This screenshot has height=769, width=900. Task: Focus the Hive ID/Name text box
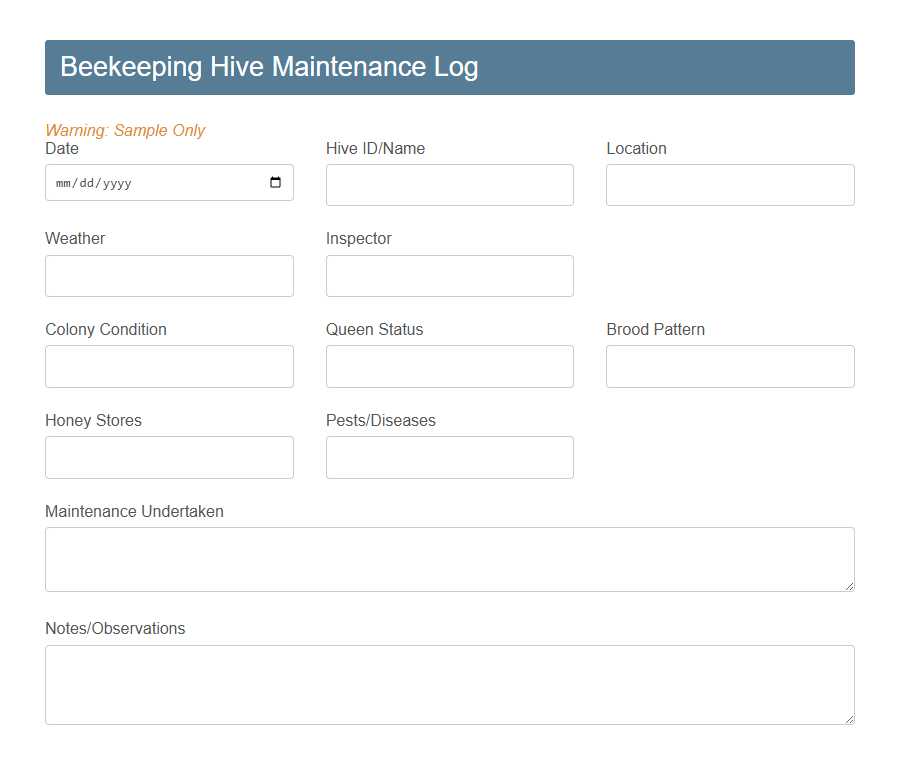449,185
